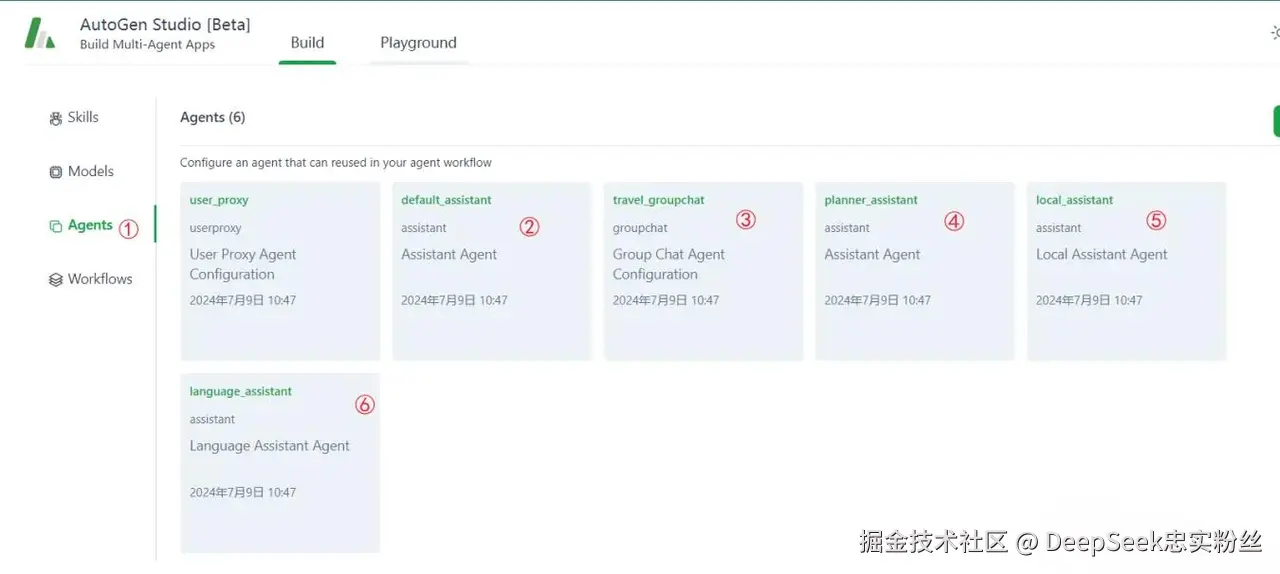Open the travel_groupchat agent card

pos(703,271)
